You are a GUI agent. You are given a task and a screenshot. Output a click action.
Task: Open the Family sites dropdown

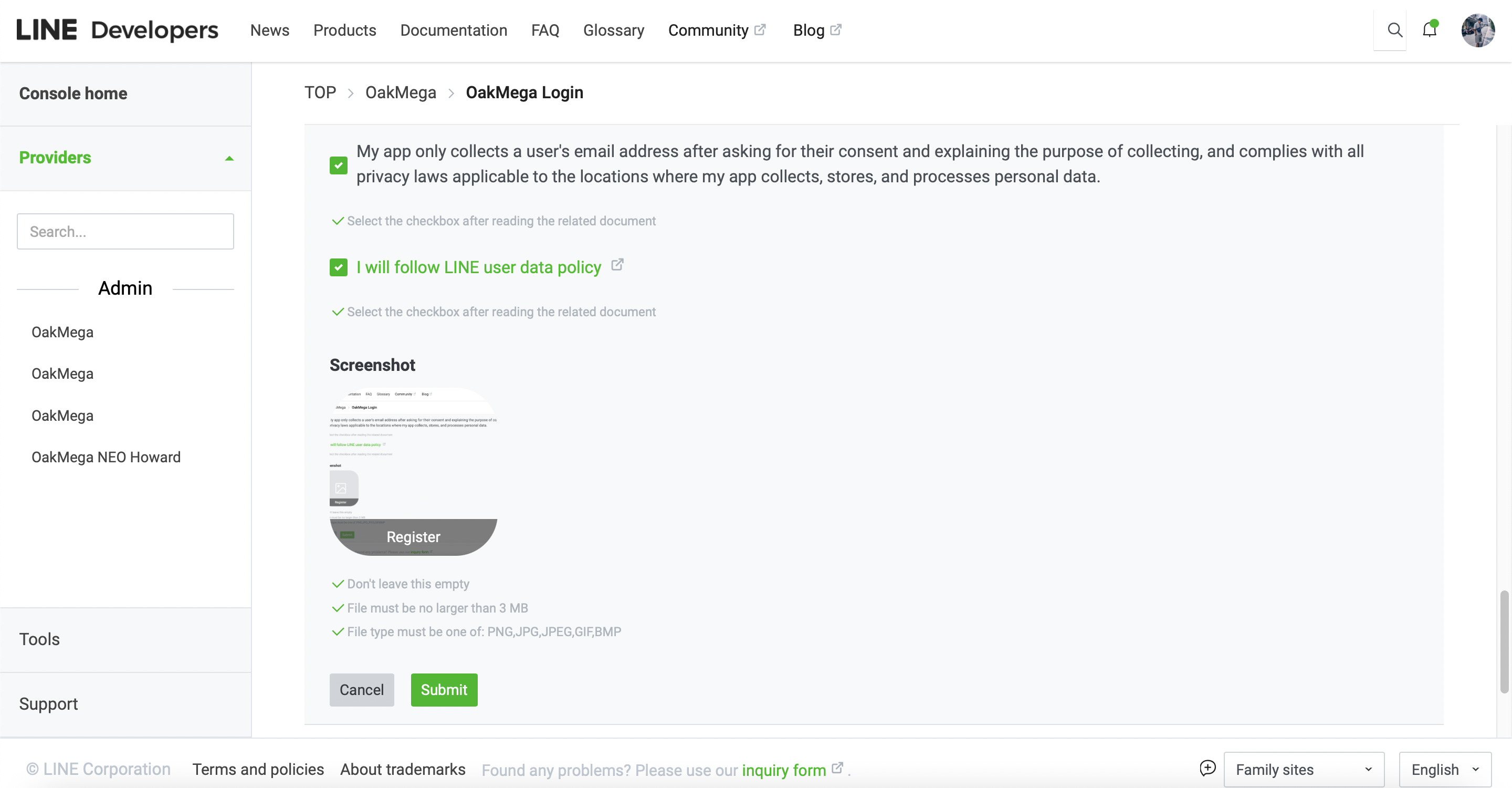1304,769
